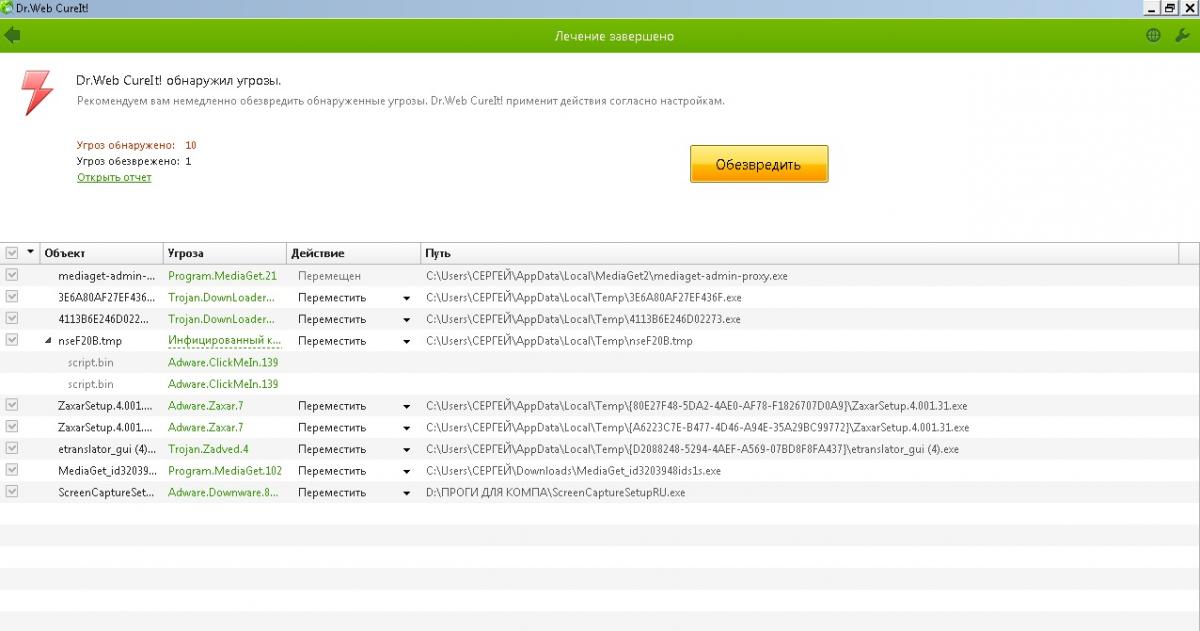Click the Обезвредить button

[759, 164]
